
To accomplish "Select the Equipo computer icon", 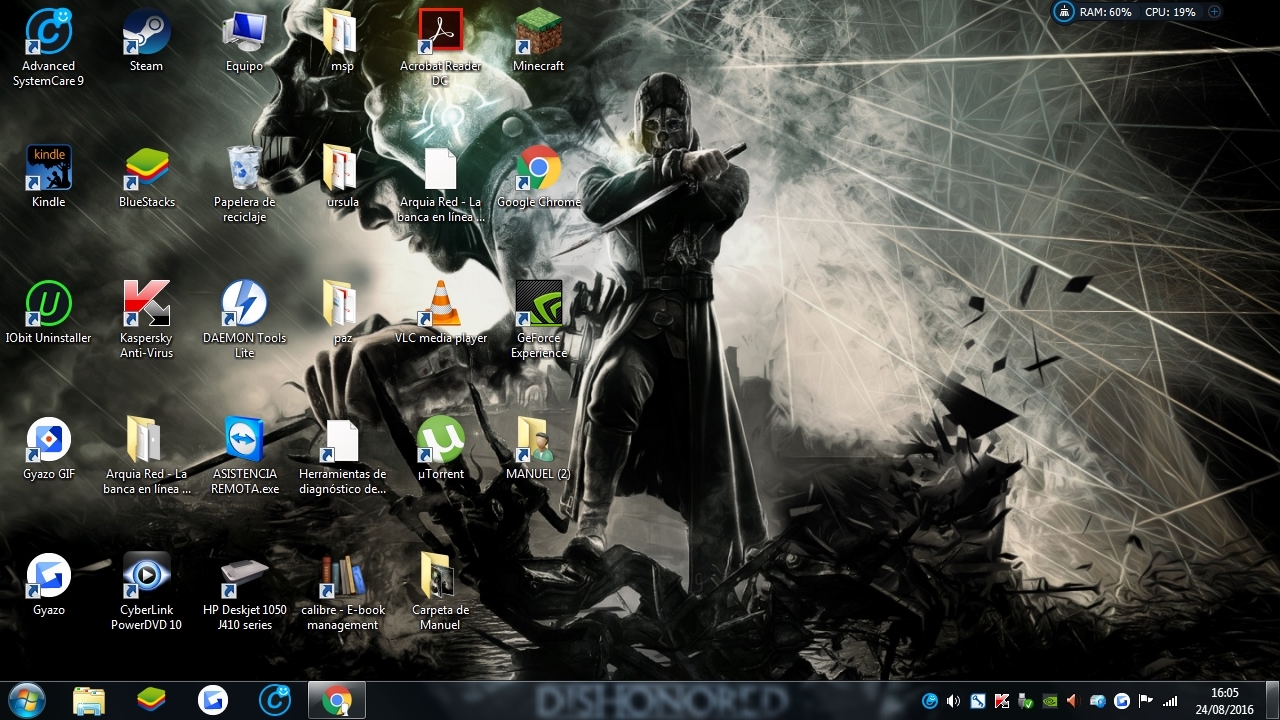I will [x=244, y=41].
